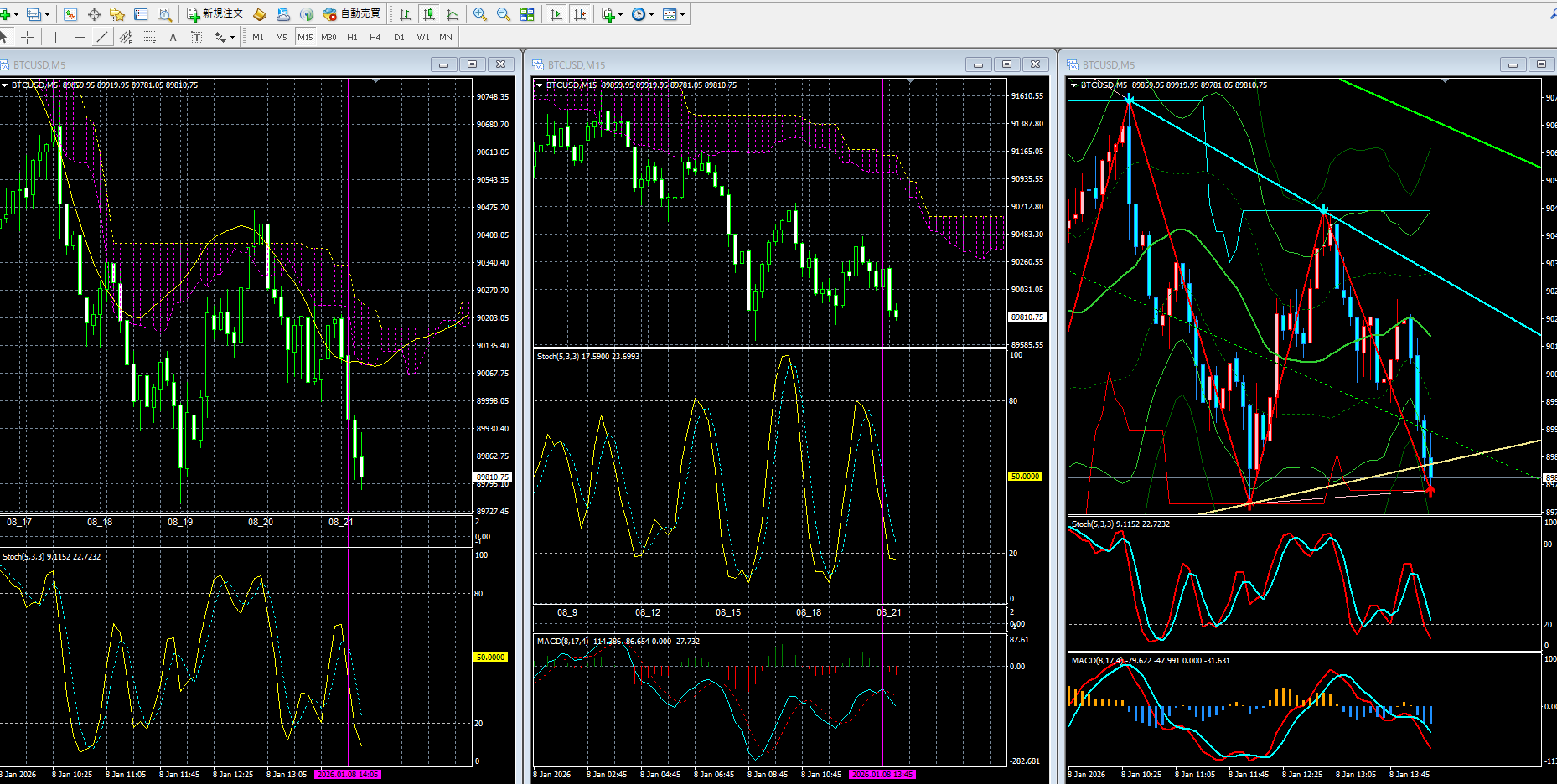The image size is (1557, 784).
Task: Select the M30 timeframe
Action: [x=328, y=37]
